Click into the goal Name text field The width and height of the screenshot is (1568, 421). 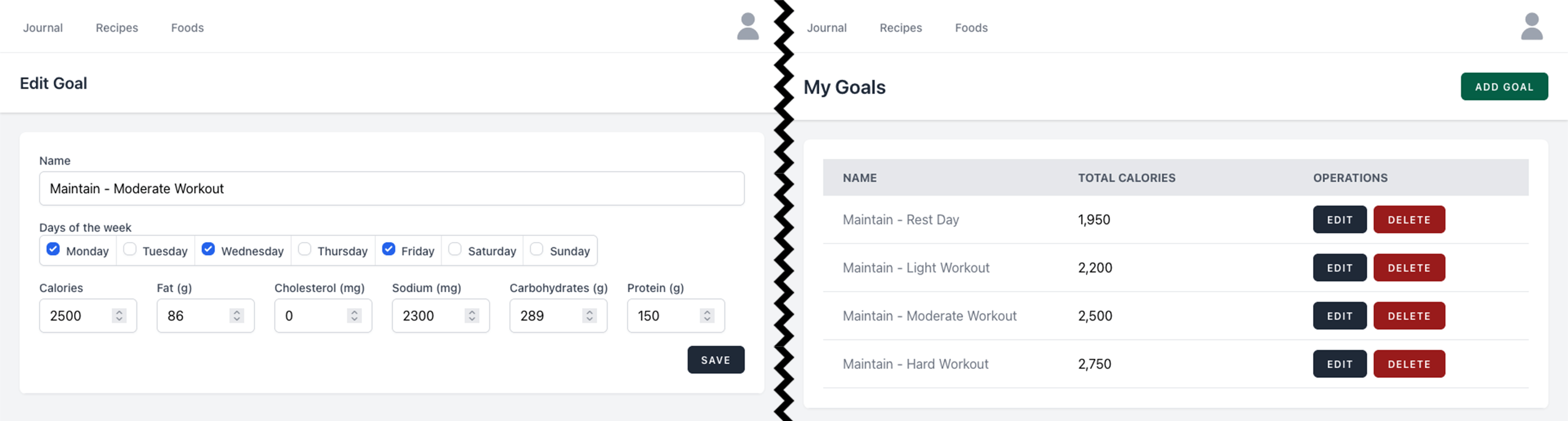coord(391,189)
